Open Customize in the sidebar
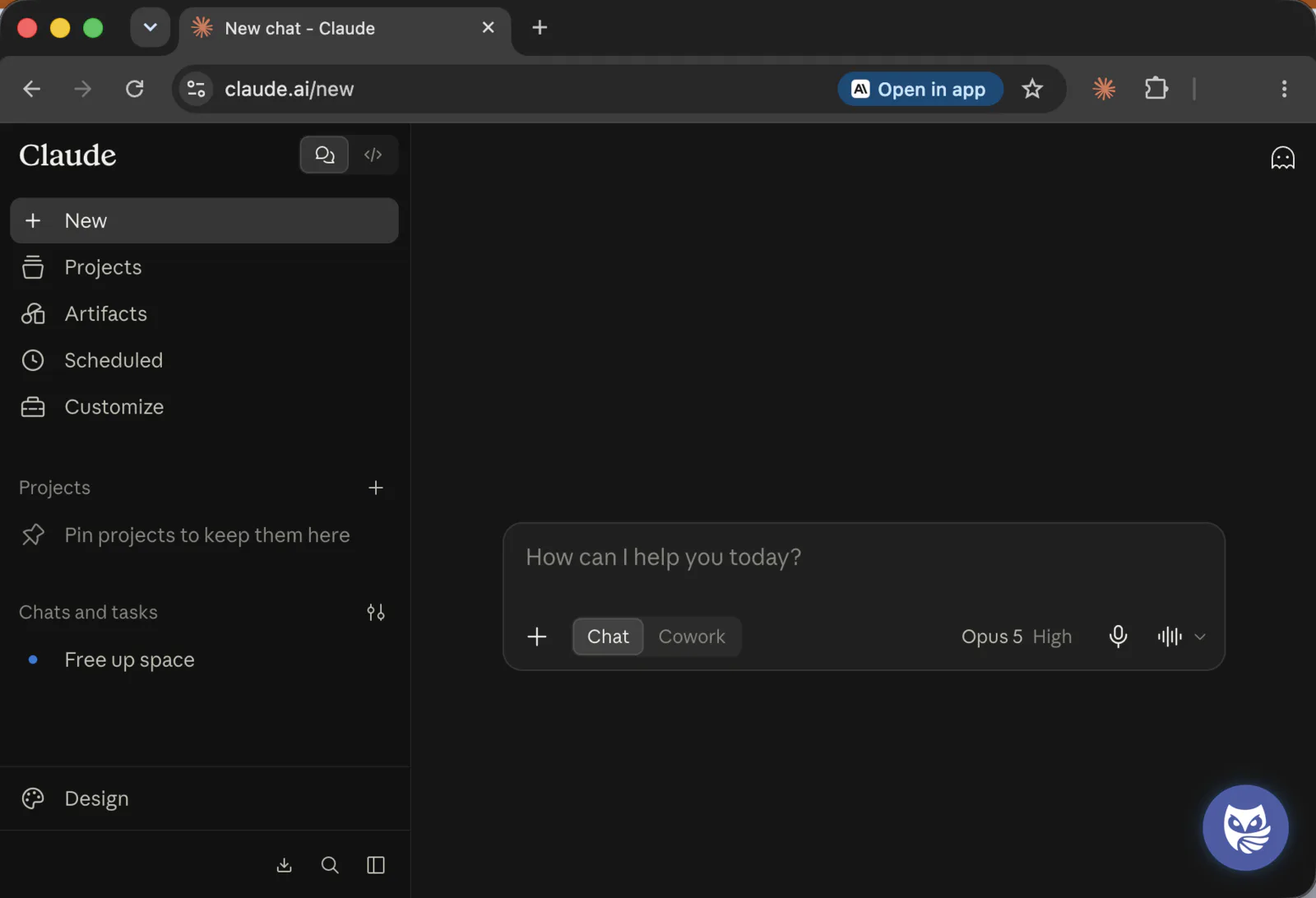The width and height of the screenshot is (1316, 898). pyautogui.click(x=204, y=407)
